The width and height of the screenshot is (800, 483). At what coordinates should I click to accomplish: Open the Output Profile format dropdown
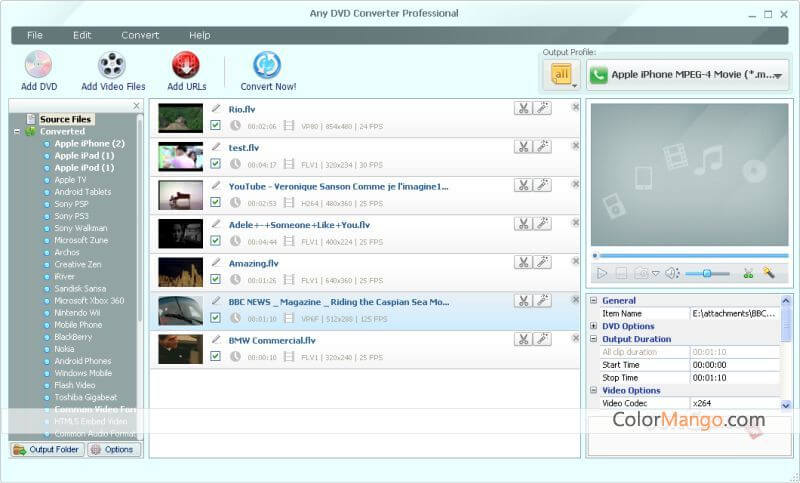point(687,75)
